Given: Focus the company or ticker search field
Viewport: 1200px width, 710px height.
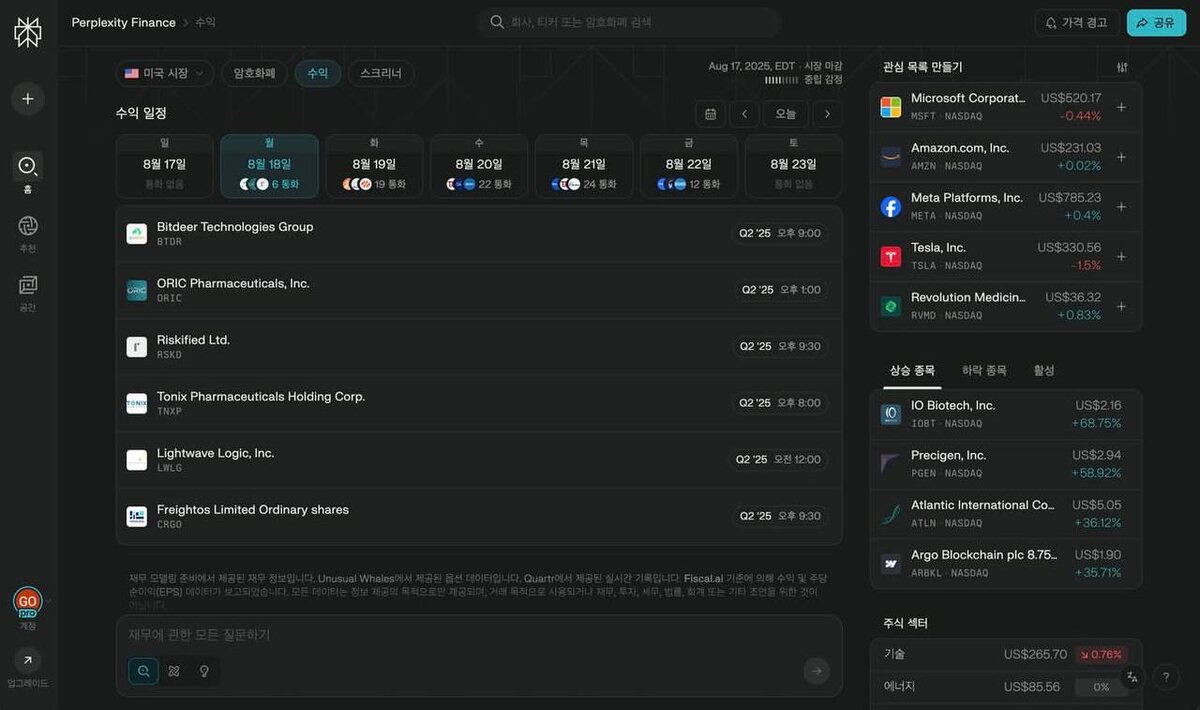Looking at the screenshot, I should click(629, 22).
